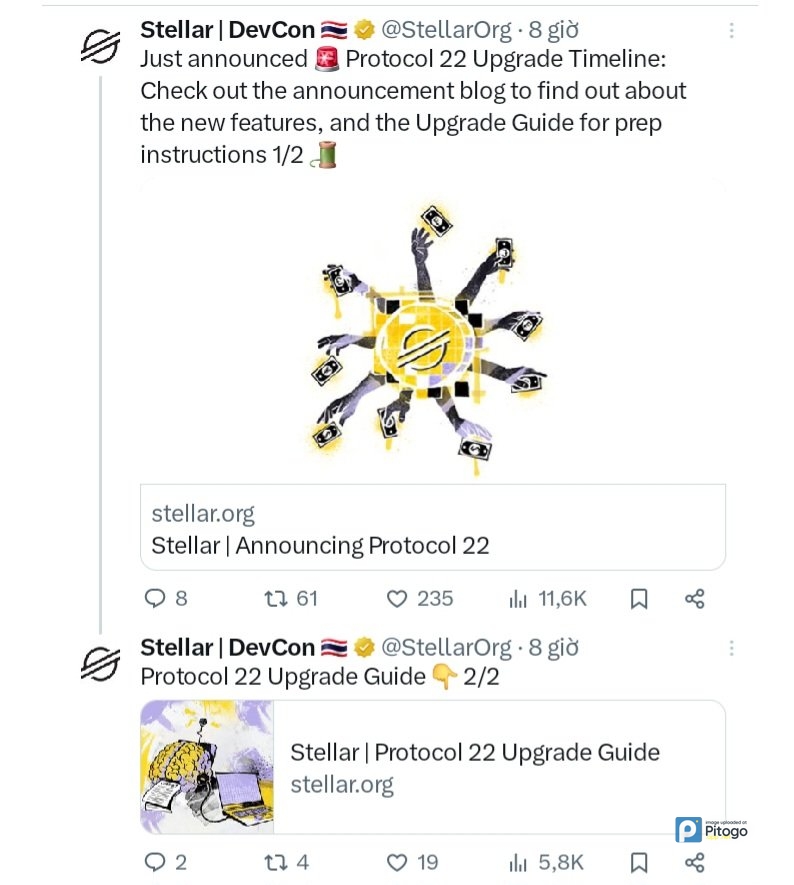
Task: Open Stellar profile avatar on second tweet
Action: 100,664
